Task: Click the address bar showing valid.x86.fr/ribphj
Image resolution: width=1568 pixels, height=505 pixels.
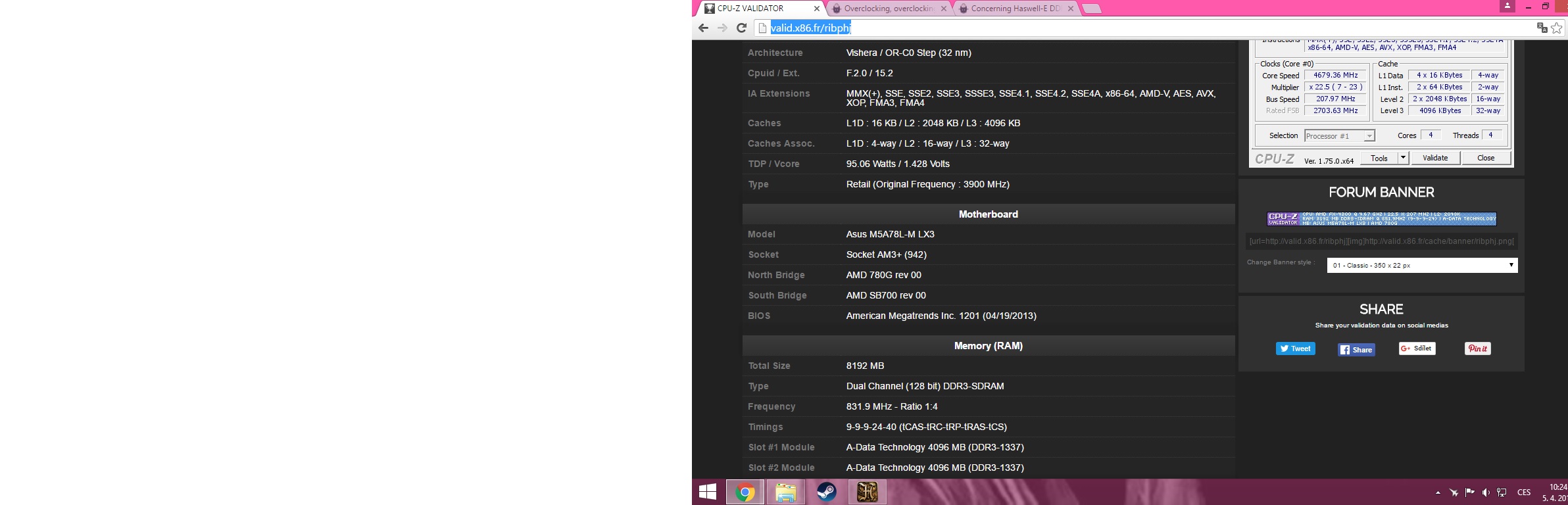Action: [811, 28]
